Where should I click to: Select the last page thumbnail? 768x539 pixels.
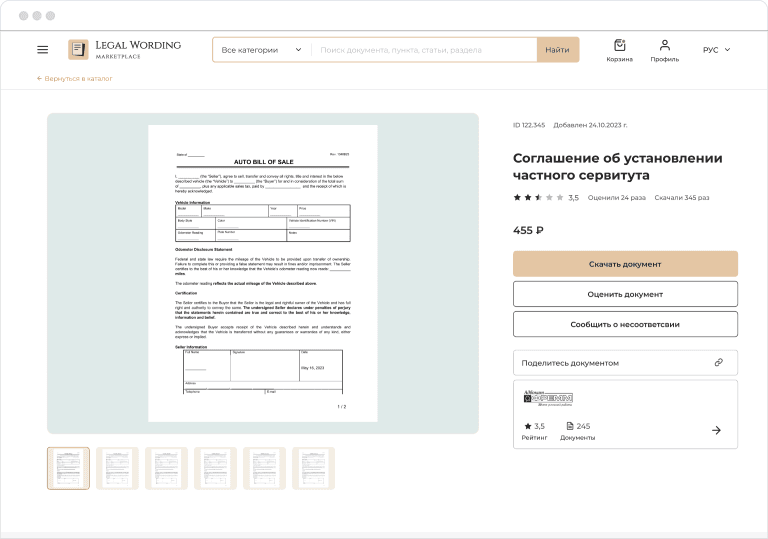coord(313,468)
